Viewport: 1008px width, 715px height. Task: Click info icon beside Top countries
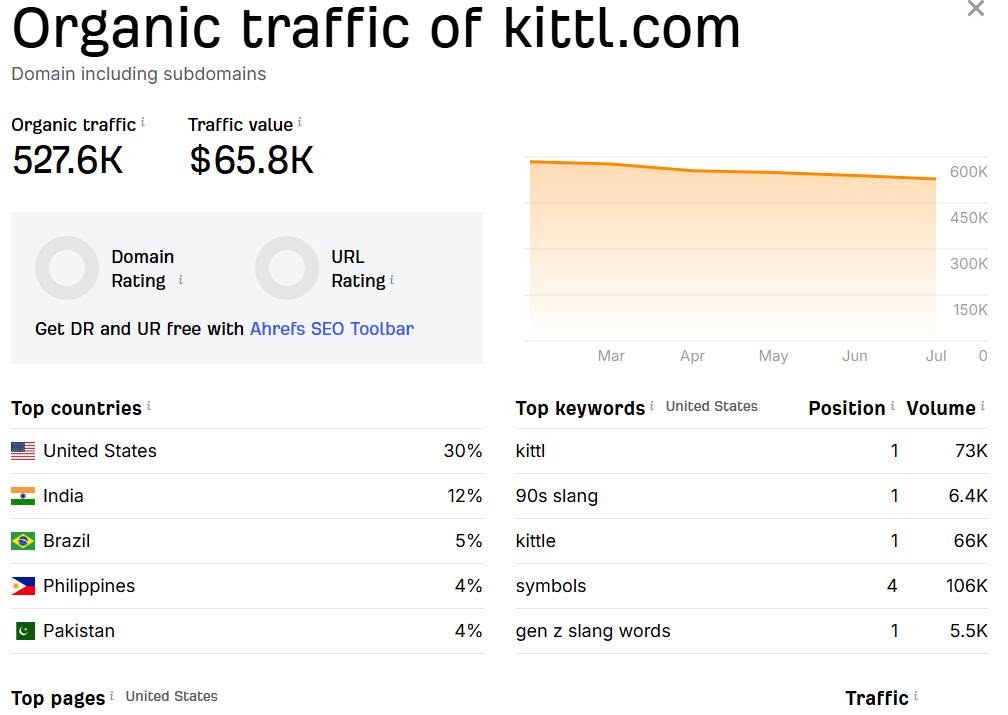148,406
